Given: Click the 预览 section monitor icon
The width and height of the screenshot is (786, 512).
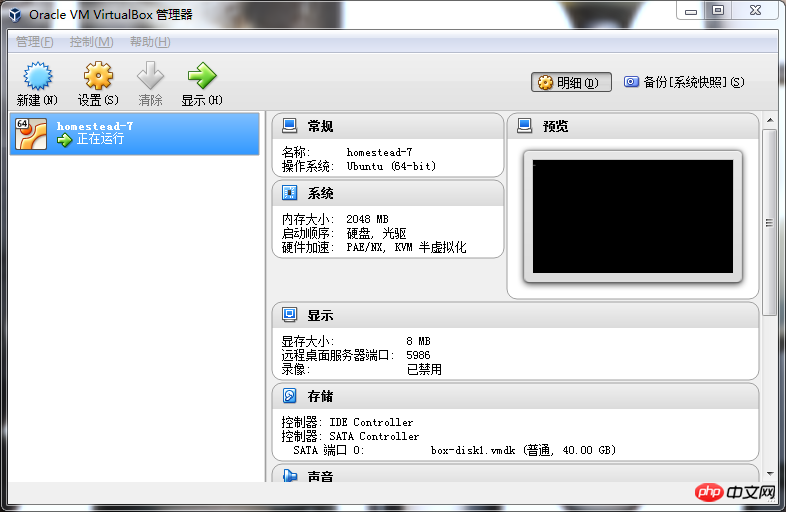Looking at the screenshot, I should [524, 126].
